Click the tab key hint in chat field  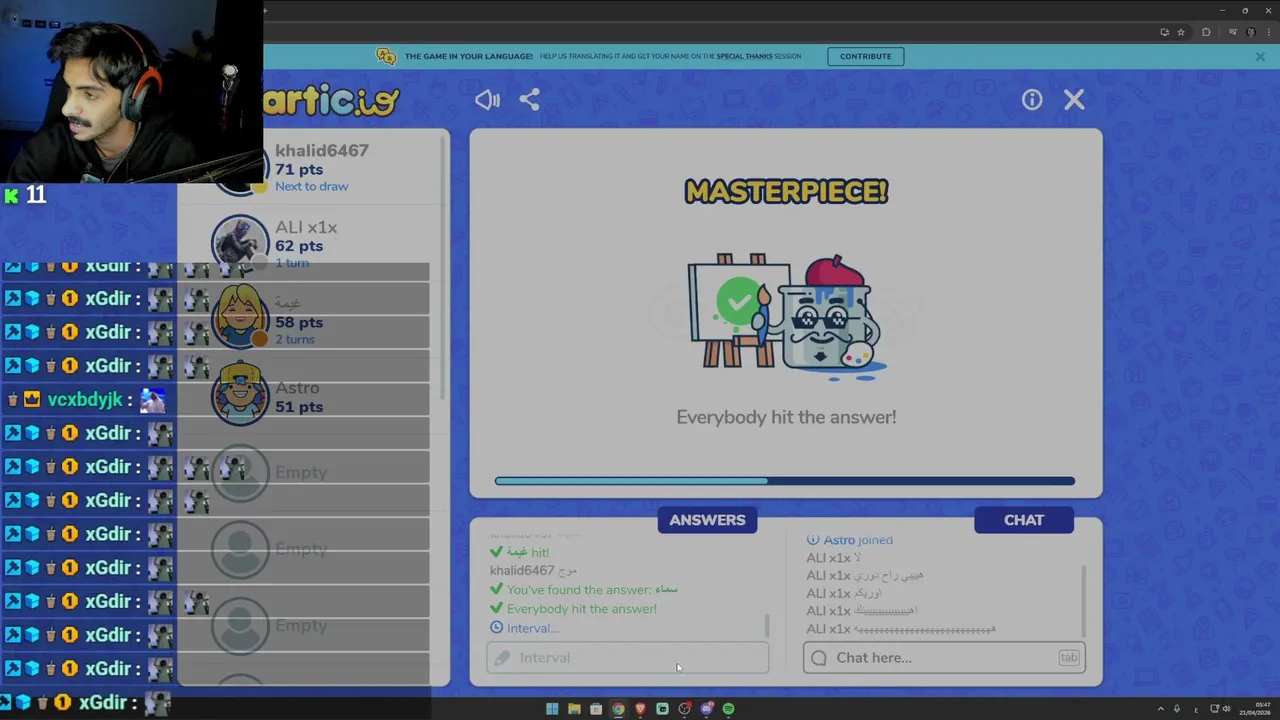(1069, 657)
